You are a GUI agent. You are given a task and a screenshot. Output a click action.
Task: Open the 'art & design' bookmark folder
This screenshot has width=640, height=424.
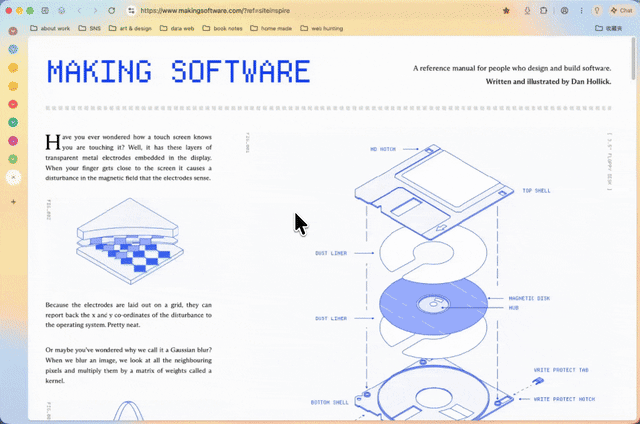pos(130,28)
